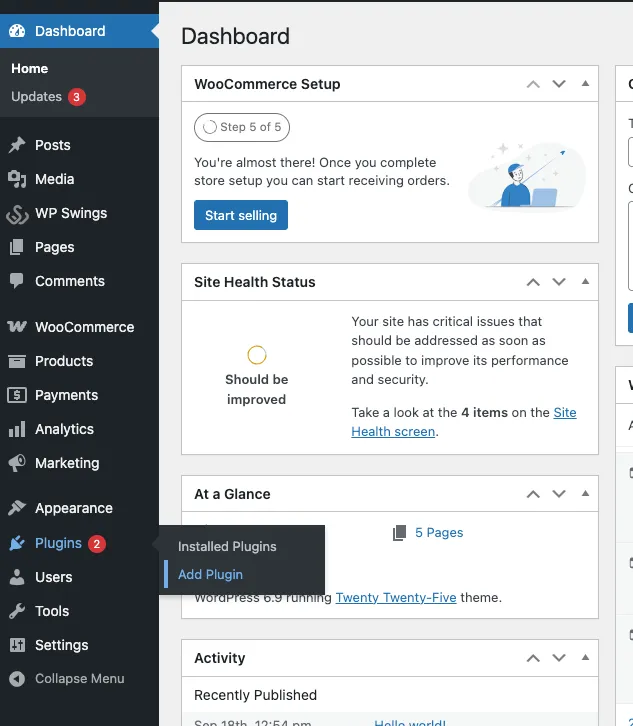Go to WP Swings menu

pyautogui.click(x=71, y=213)
